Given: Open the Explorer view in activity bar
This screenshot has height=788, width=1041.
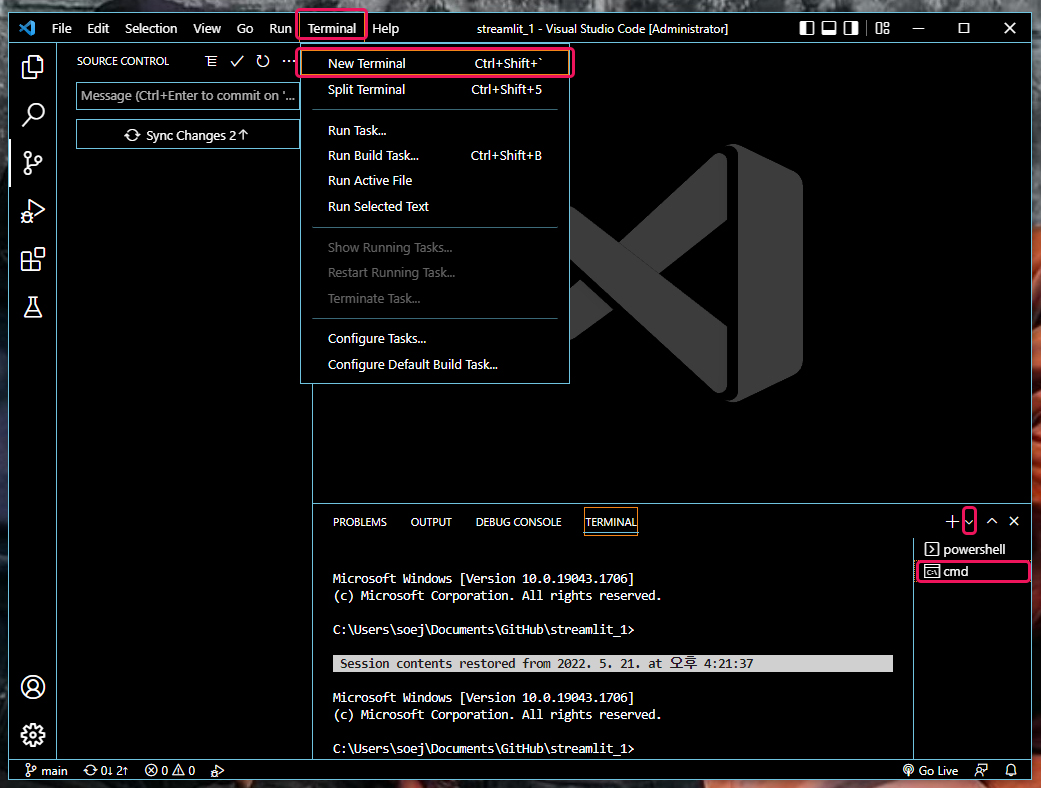Looking at the screenshot, I should coord(33,66).
